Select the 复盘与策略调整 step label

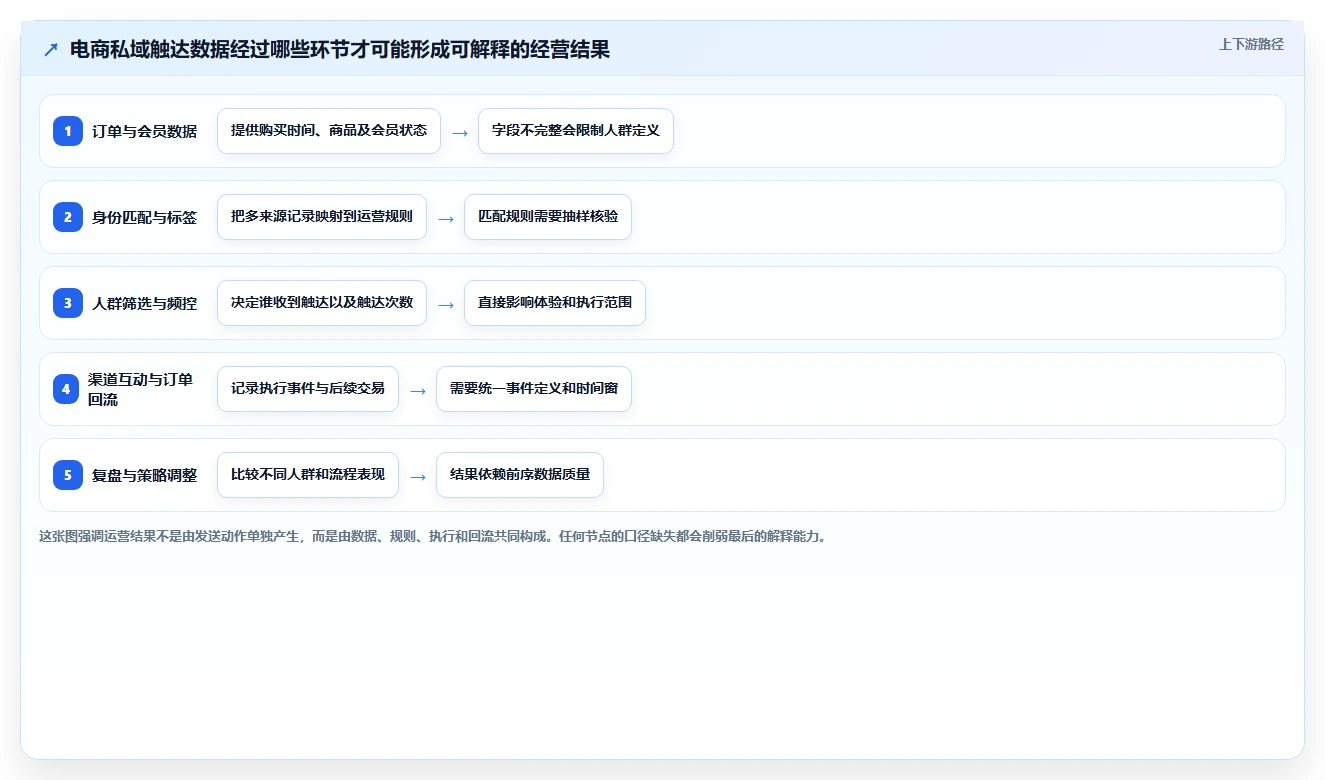[144, 475]
